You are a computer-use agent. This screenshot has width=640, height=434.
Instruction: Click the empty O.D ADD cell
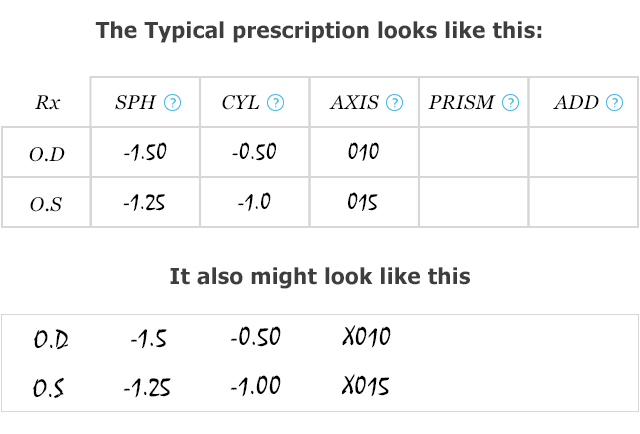[x=583, y=152]
